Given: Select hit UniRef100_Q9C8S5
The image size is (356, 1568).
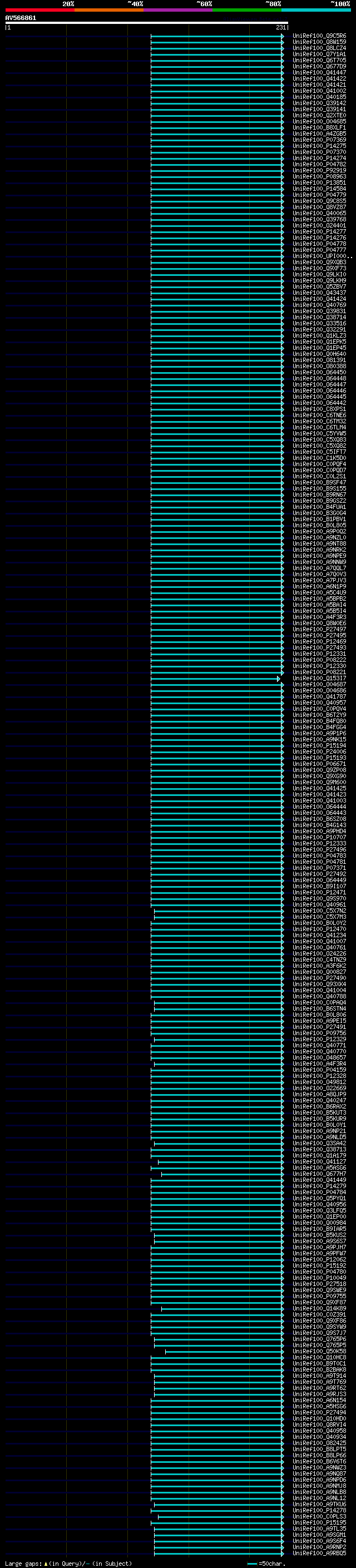Looking at the screenshot, I should coord(319,201).
